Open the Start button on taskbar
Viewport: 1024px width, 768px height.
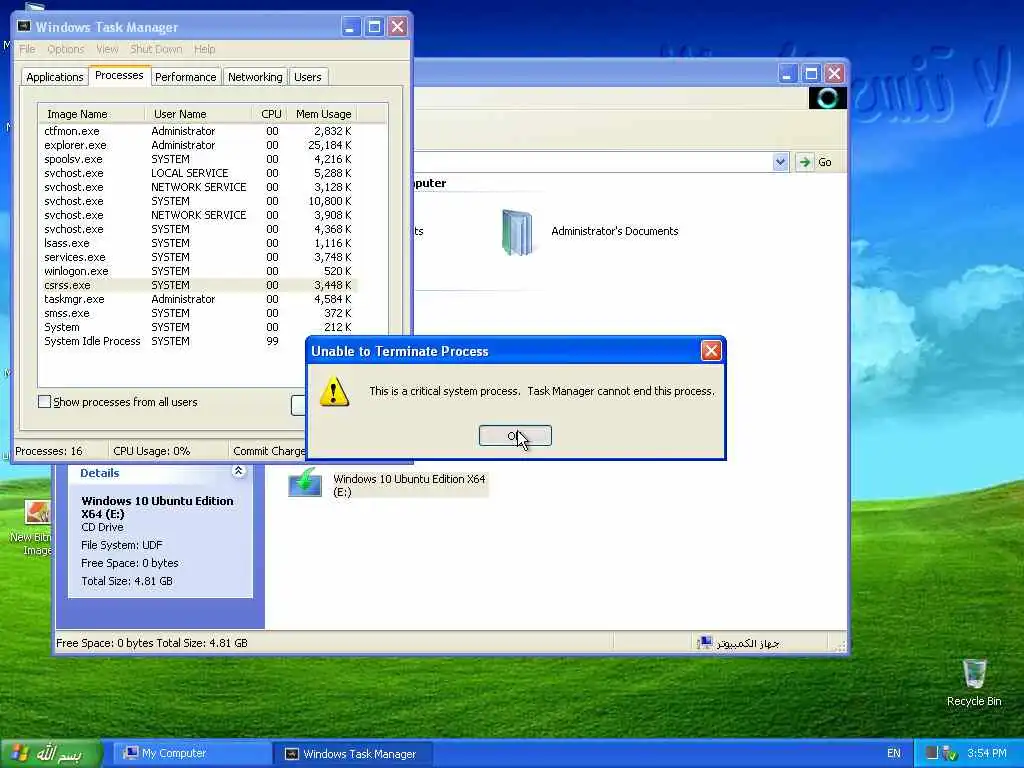click(51, 754)
